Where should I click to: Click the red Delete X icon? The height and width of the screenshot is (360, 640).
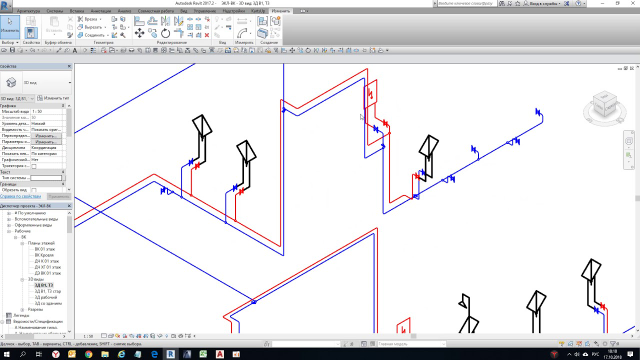point(207,35)
